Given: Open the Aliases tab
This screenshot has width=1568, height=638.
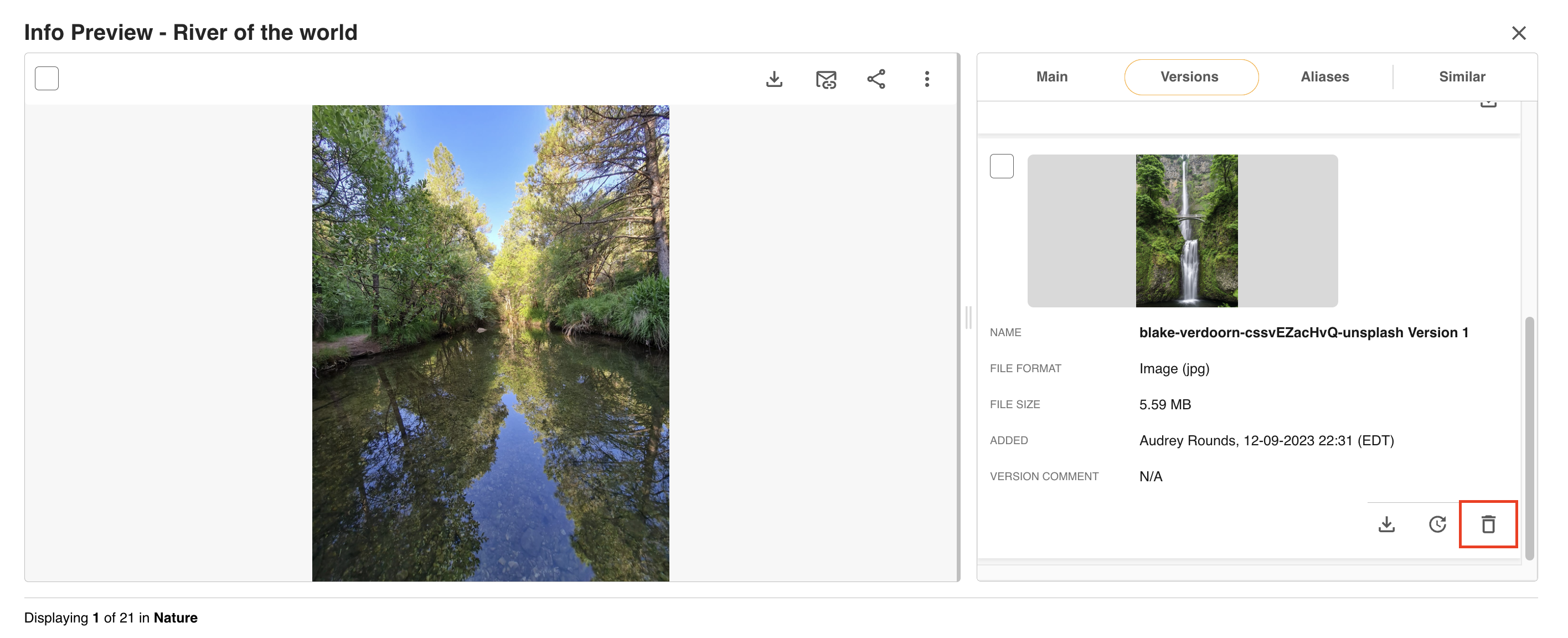Looking at the screenshot, I should point(1324,77).
